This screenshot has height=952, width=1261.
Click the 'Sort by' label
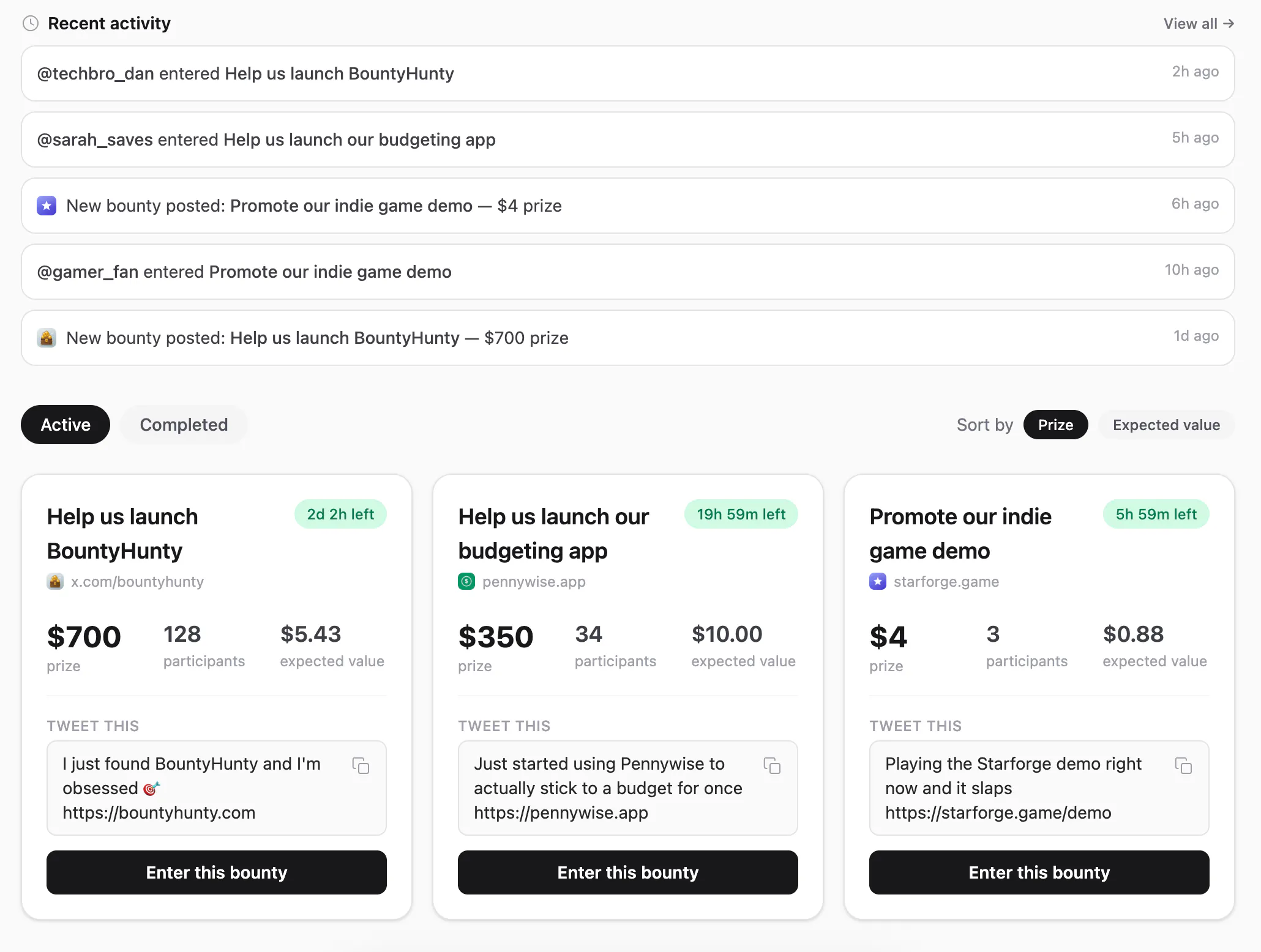click(985, 425)
